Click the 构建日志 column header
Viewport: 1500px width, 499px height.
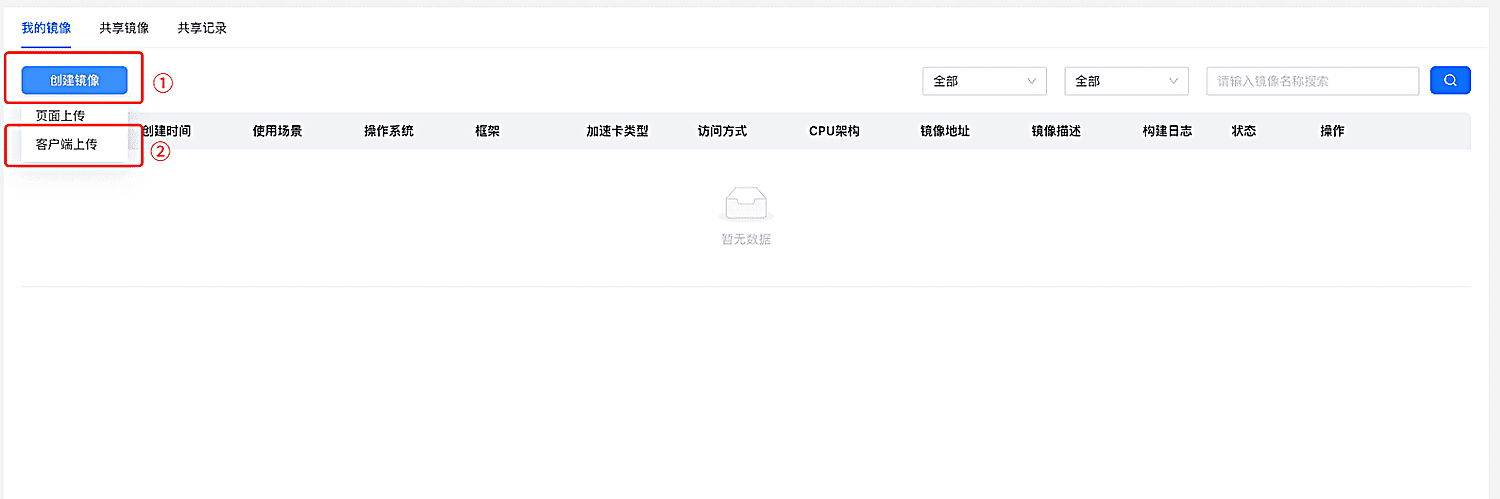tap(1167, 131)
